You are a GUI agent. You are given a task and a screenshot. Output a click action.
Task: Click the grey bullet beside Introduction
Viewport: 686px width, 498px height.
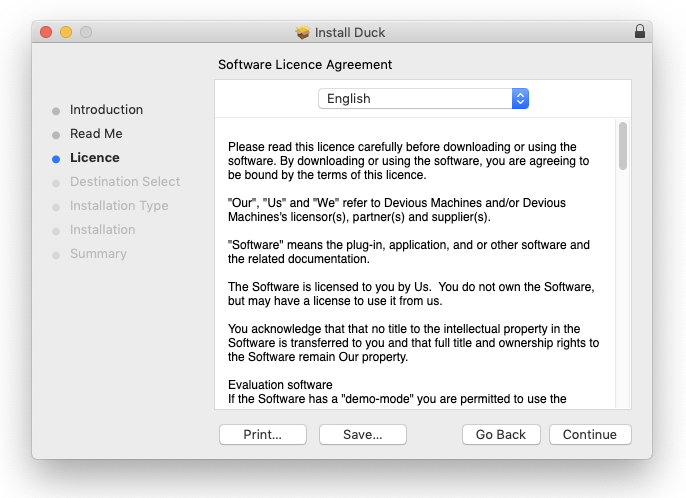(x=56, y=110)
